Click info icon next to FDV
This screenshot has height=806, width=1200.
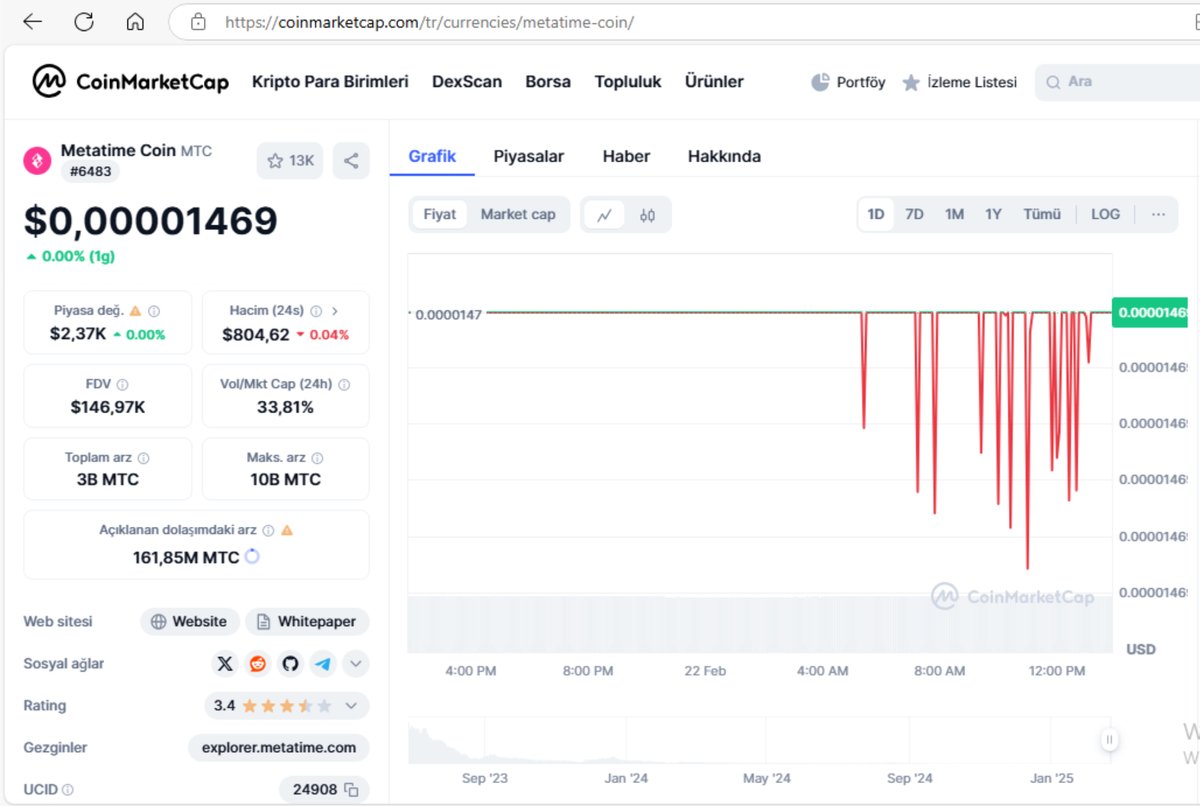122,384
